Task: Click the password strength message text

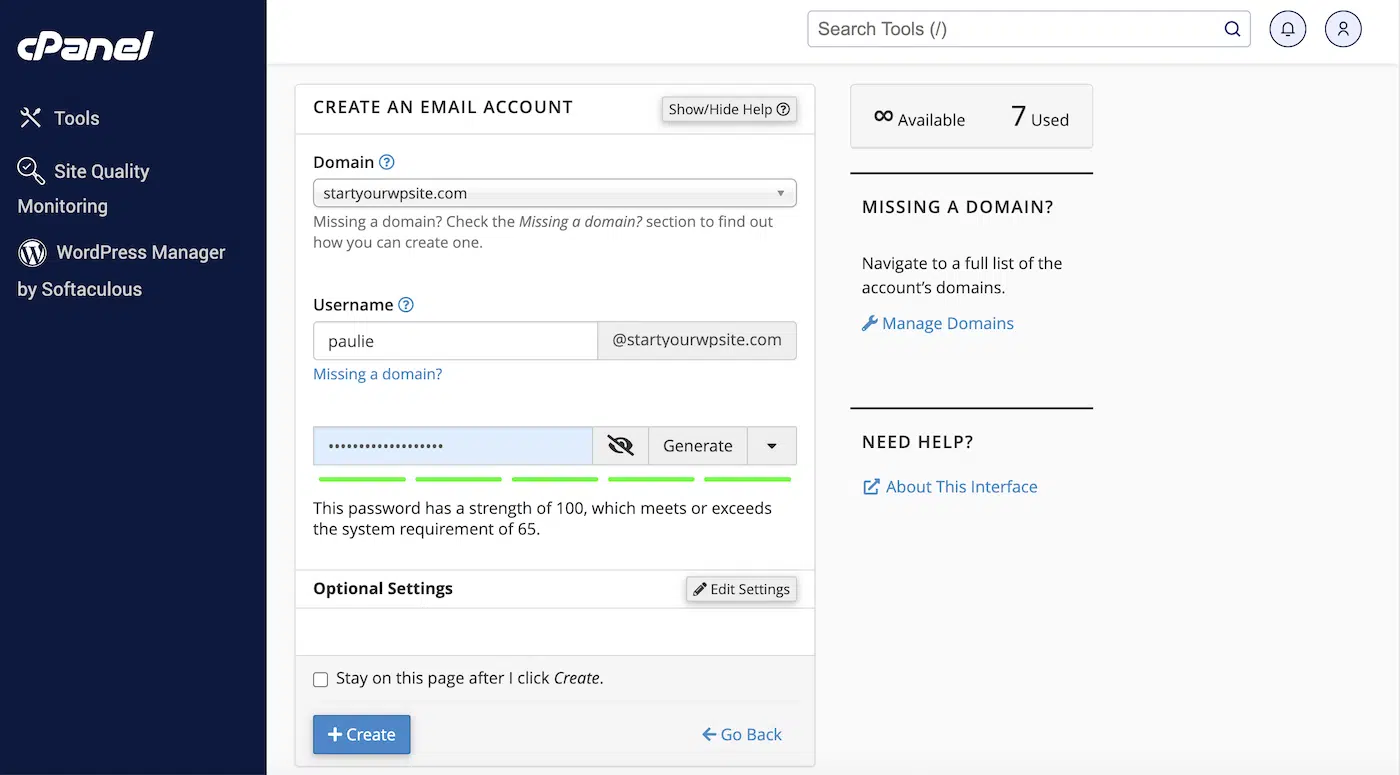Action: [x=543, y=519]
